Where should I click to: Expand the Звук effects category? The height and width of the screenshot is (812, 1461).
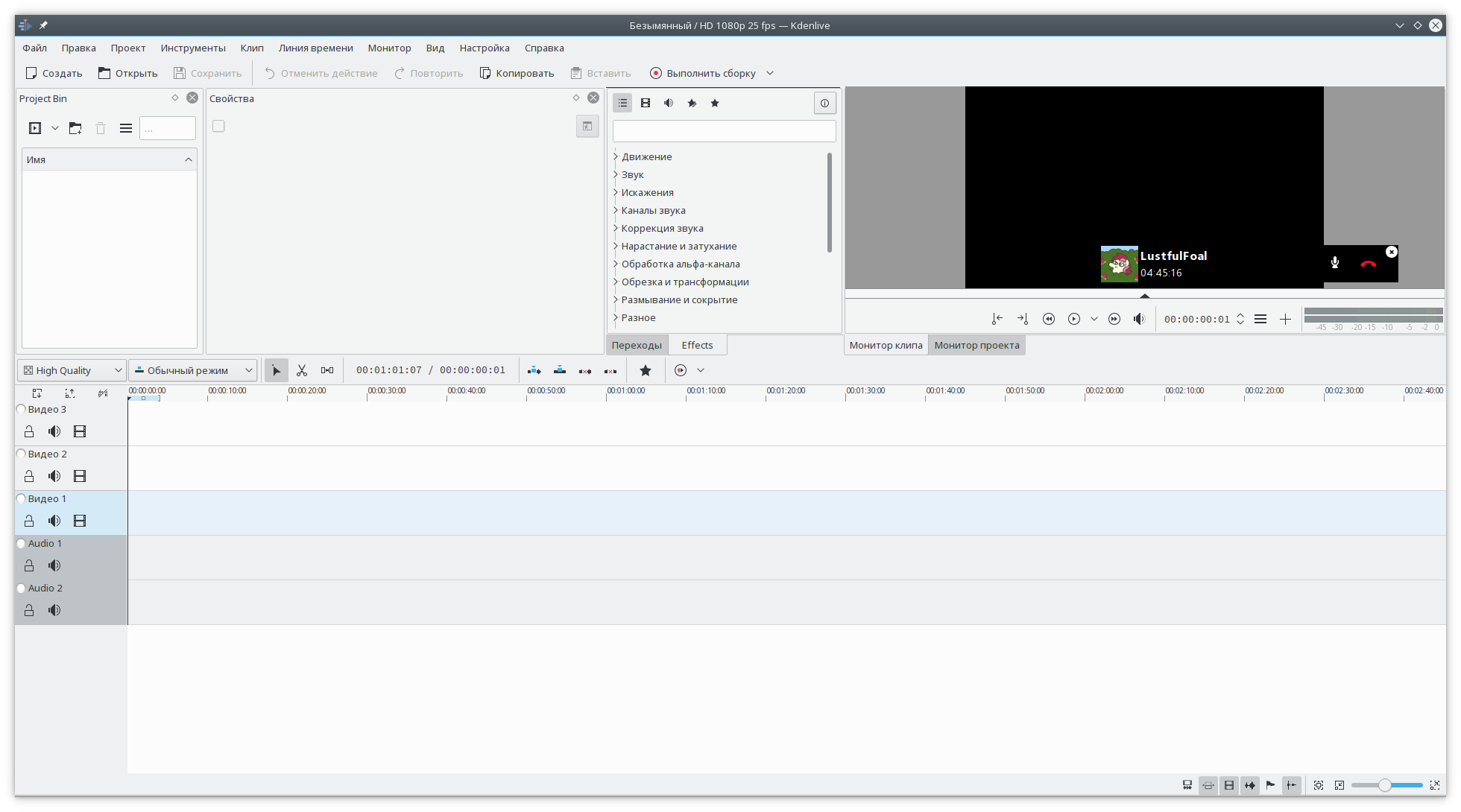point(616,174)
